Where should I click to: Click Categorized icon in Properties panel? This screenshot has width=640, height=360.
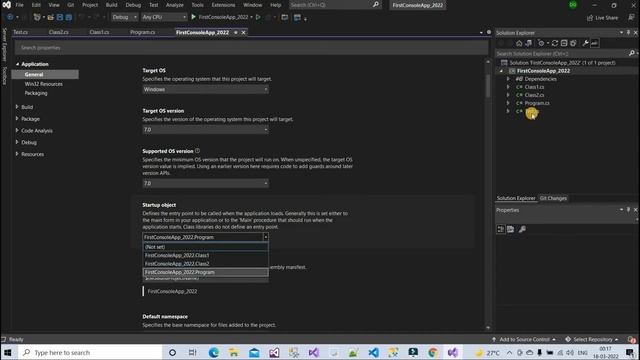click(x=501, y=229)
